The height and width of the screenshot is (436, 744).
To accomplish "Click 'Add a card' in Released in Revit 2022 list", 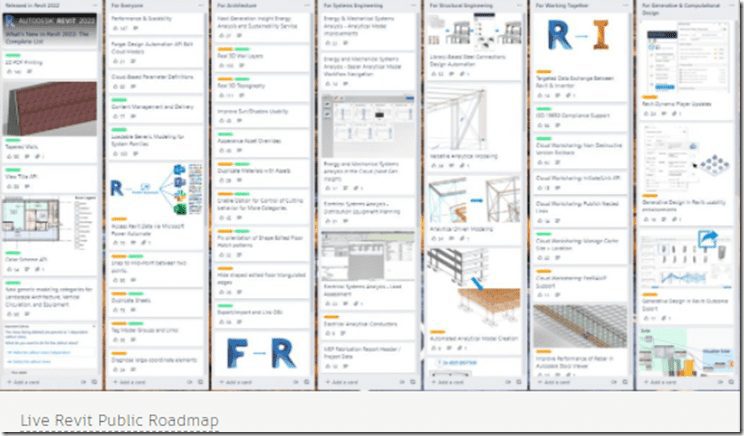I will (25, 382).
